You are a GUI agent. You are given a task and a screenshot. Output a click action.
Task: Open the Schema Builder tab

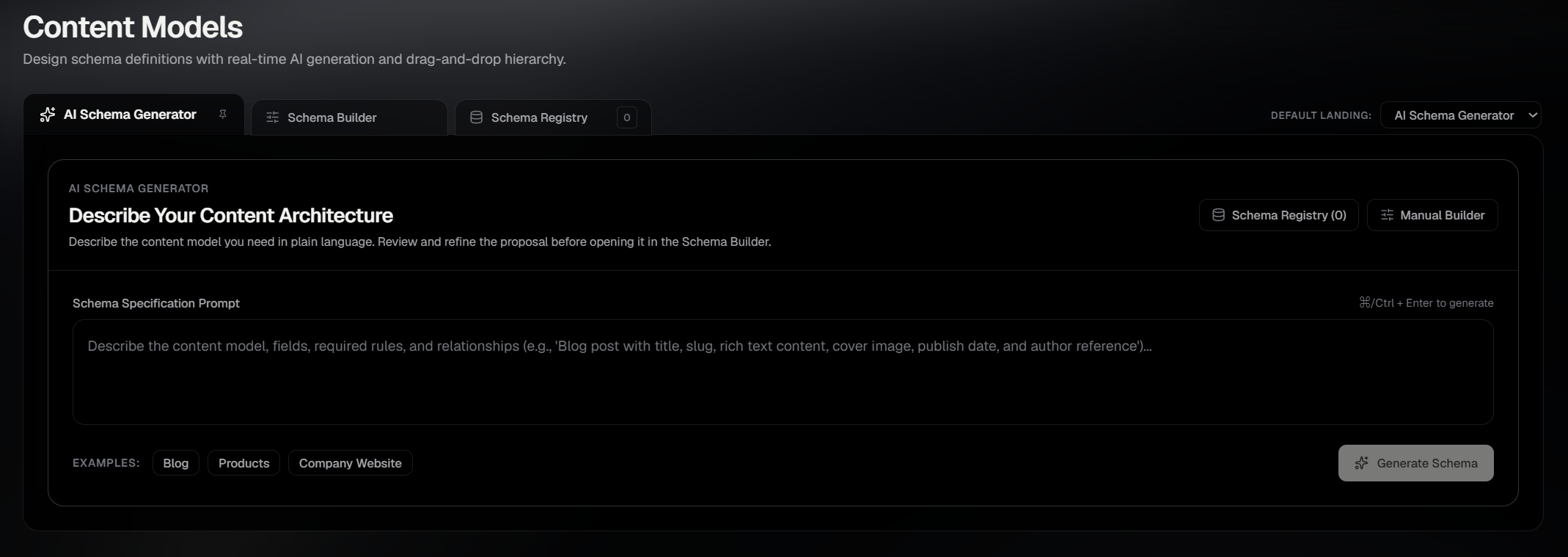(349, 117)
